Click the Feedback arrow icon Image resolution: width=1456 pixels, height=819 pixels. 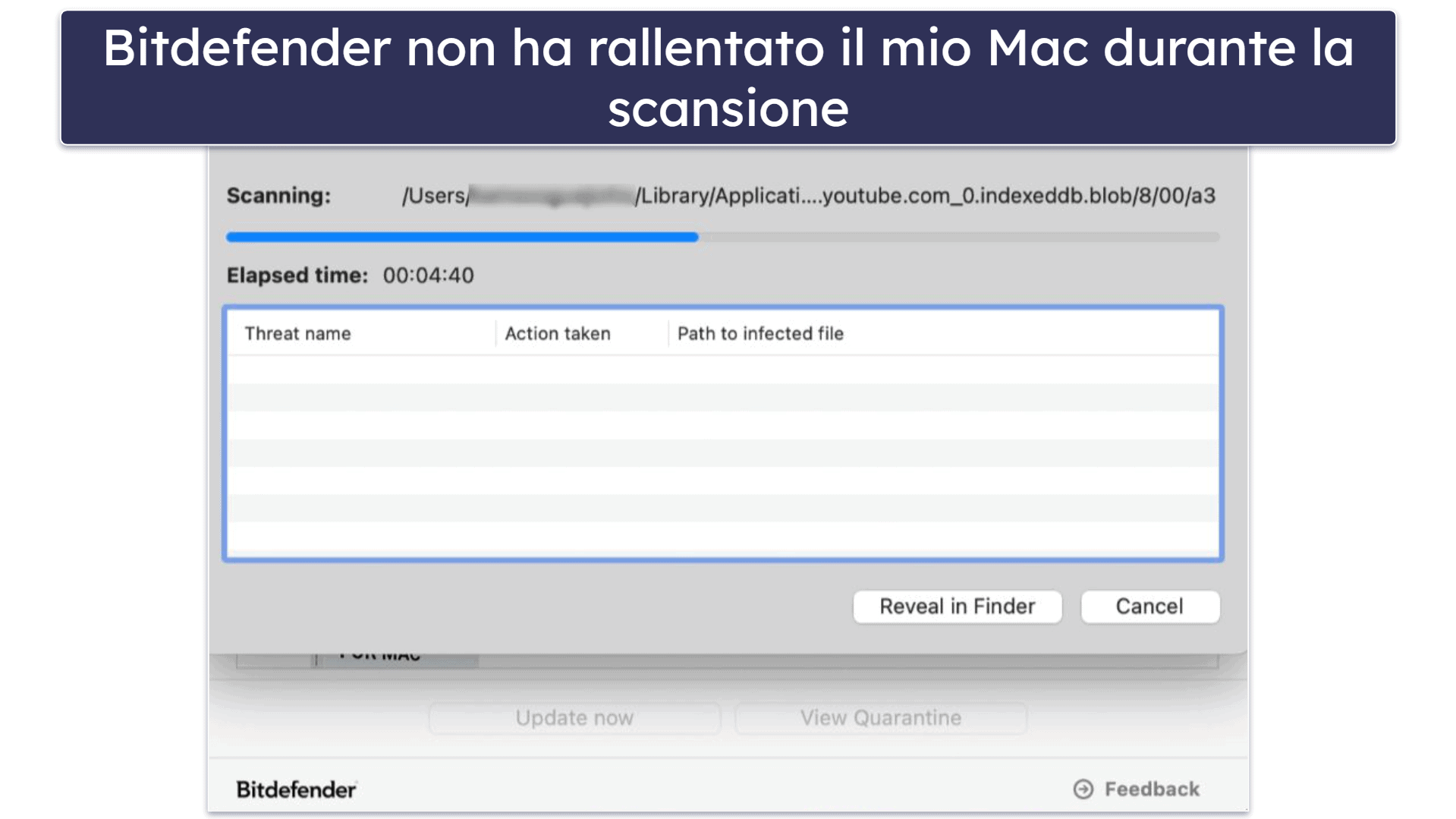coord(1083,789)
